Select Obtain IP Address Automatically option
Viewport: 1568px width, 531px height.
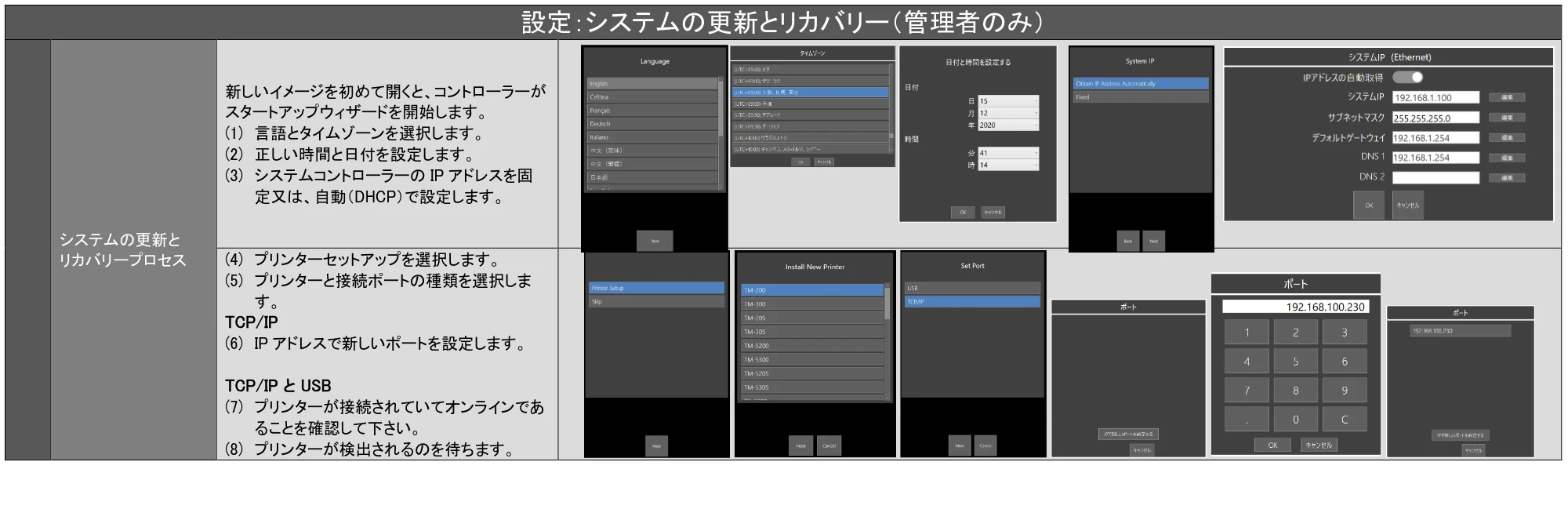tap(1141, 83)
